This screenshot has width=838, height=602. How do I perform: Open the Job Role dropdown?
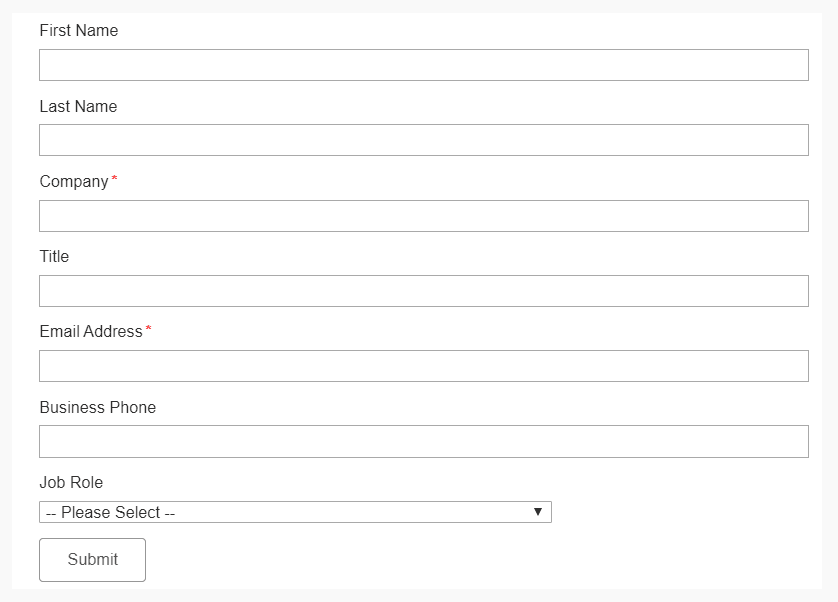[x=293, y=511]
